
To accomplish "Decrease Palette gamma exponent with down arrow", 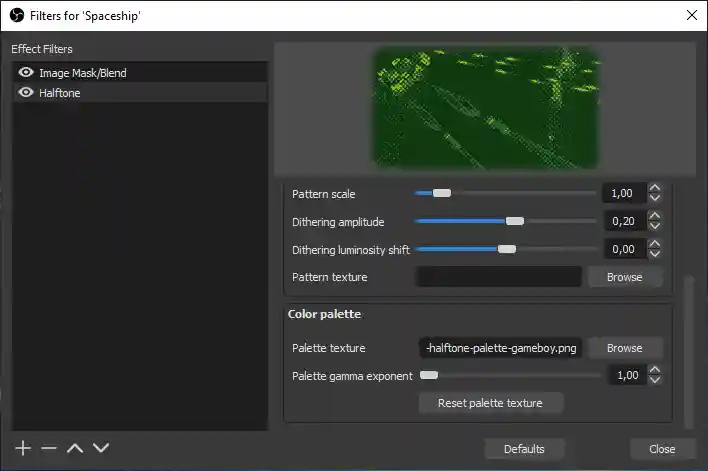I will [655, 380].
